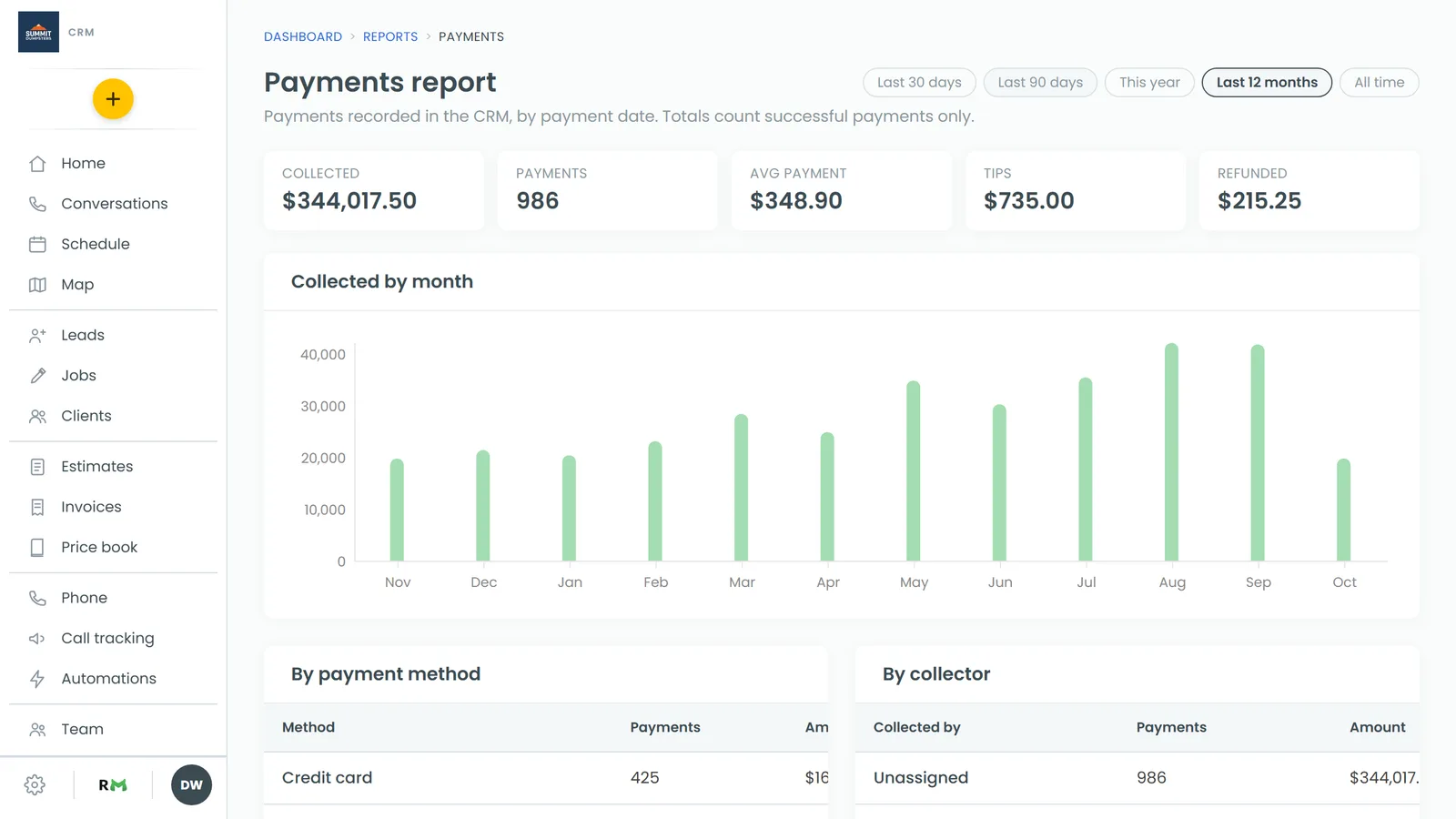Select the Last 90 days filter
The image size is (1456, 819).
1040,82
